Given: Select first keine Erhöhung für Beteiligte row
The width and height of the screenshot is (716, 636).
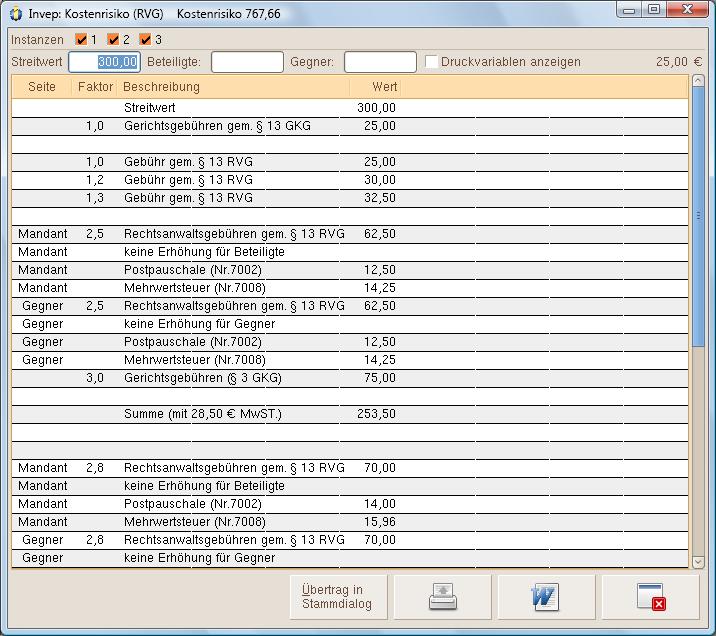Looking at the screenshot, I should pos(350,252).
